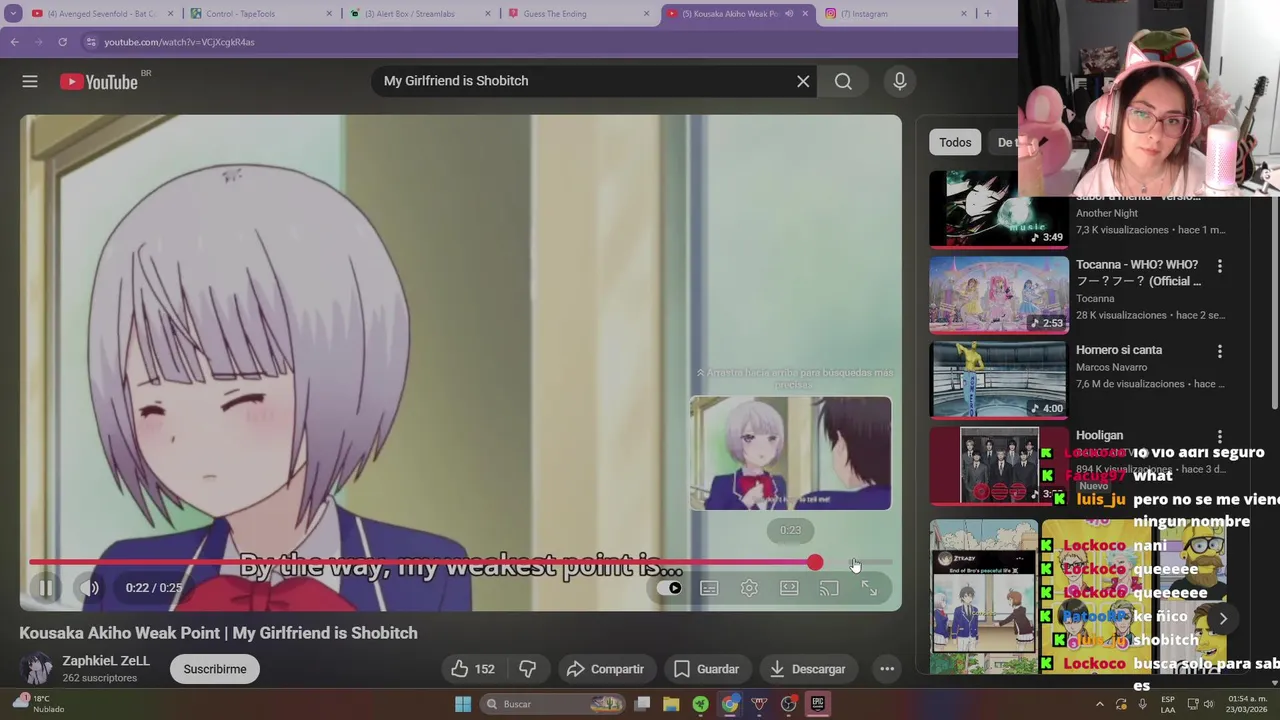Click the address bar URL
Image resolution: width=1280 pixels, height=720 pixels.
coord(179,42)
